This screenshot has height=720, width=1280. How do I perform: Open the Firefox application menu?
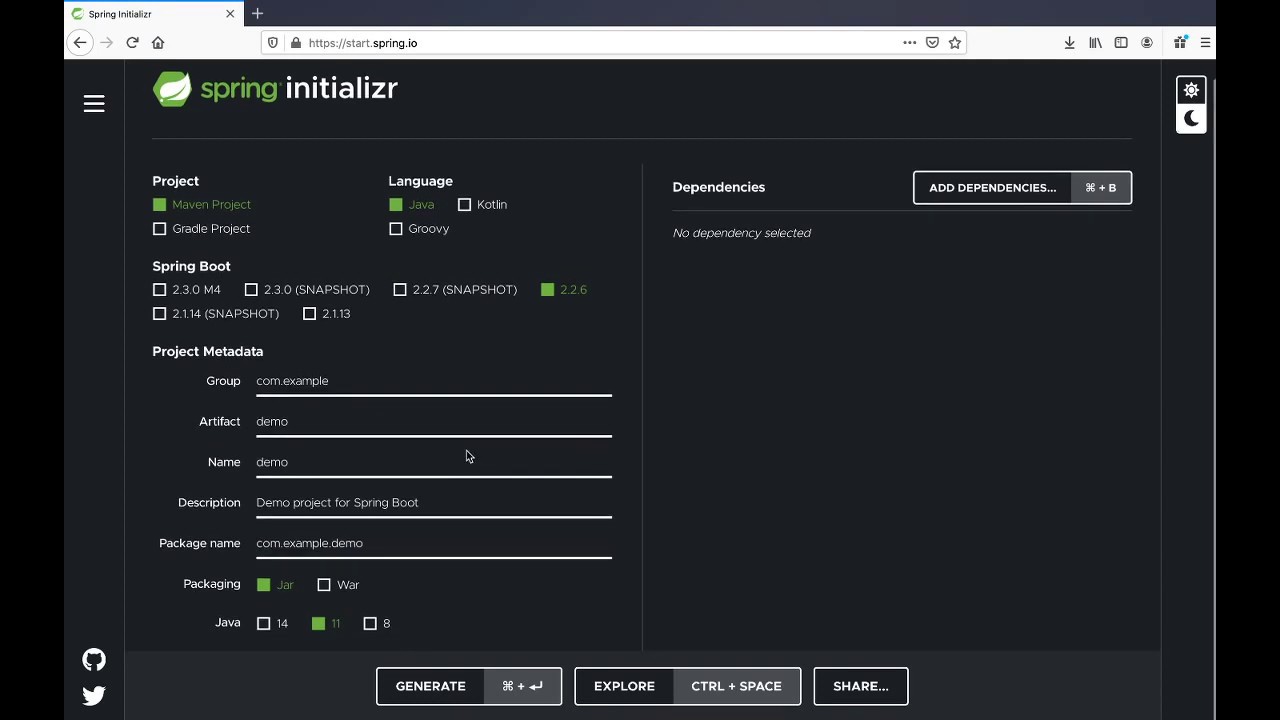click(x=1205, y=43)
